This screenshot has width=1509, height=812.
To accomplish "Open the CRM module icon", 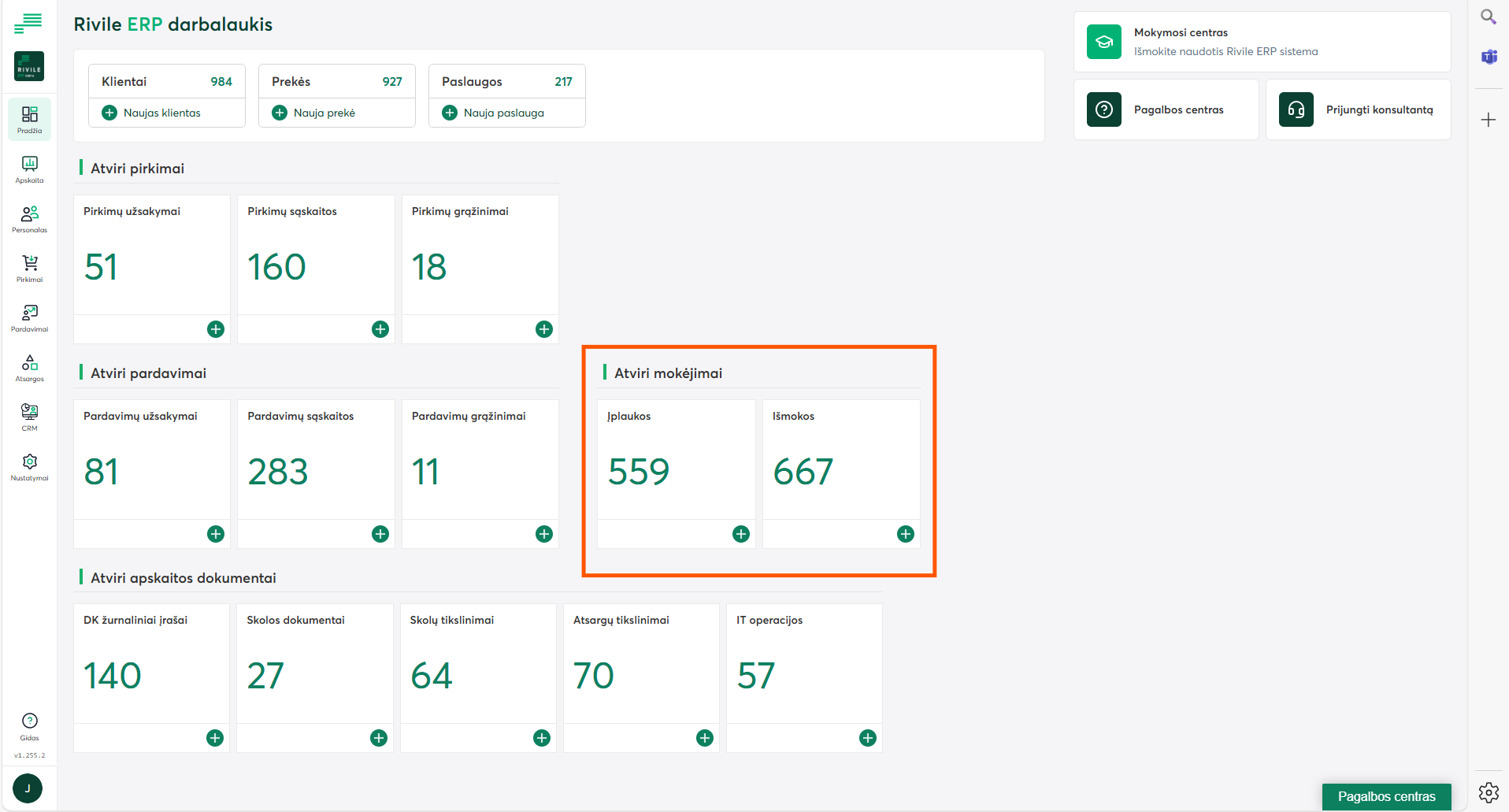I will (x=29, y=417).
